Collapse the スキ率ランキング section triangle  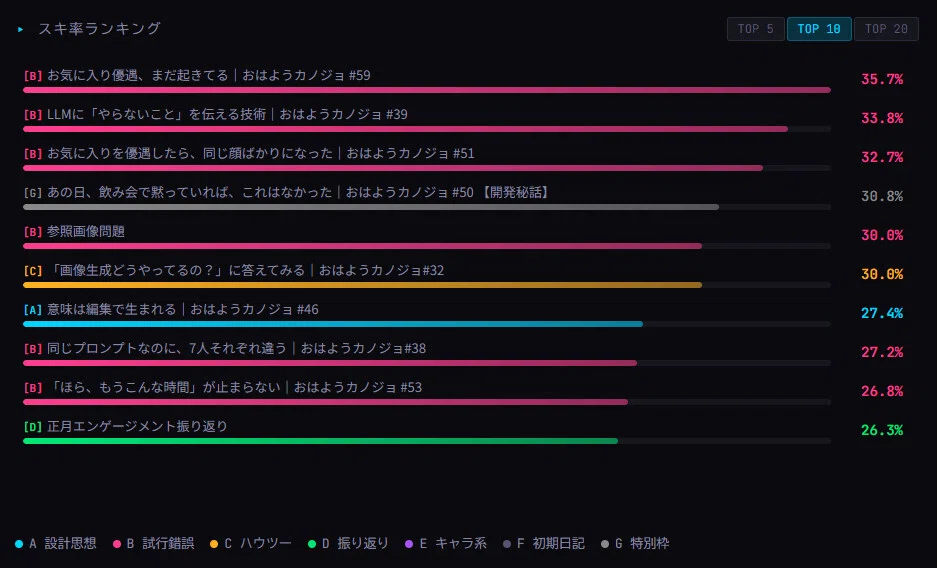20,29
